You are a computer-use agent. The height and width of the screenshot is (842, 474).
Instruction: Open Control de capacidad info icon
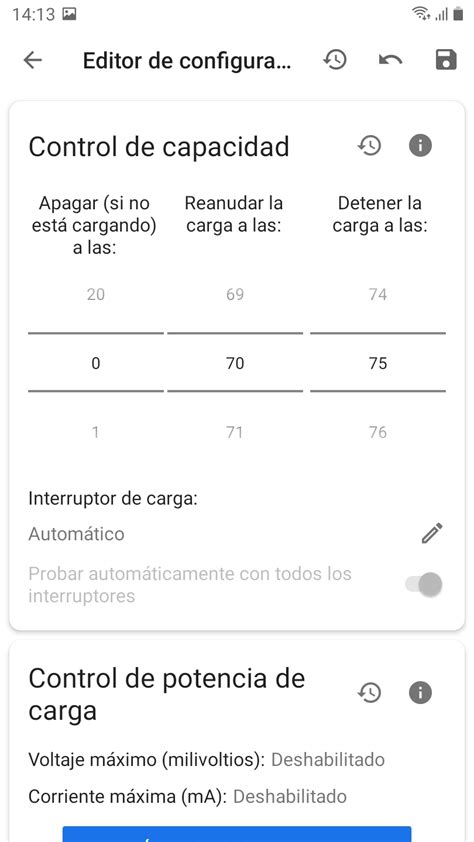tap(420, 146)
